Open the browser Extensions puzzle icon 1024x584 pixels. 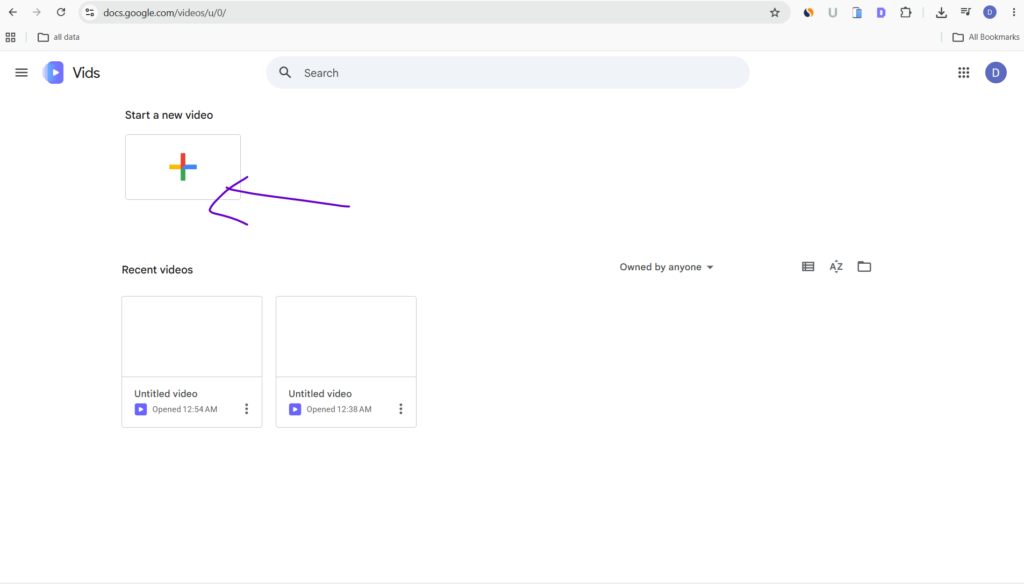click(906, 12)
